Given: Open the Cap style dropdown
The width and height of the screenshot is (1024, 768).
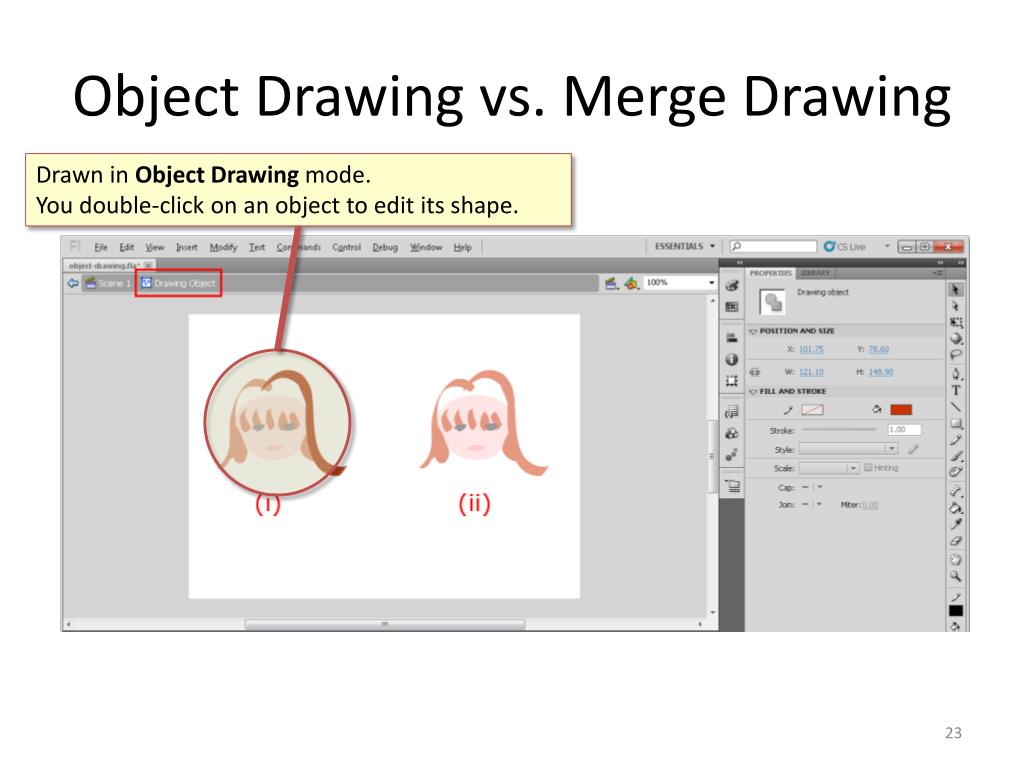Looking at the screenshot, I should click(812, 487).
